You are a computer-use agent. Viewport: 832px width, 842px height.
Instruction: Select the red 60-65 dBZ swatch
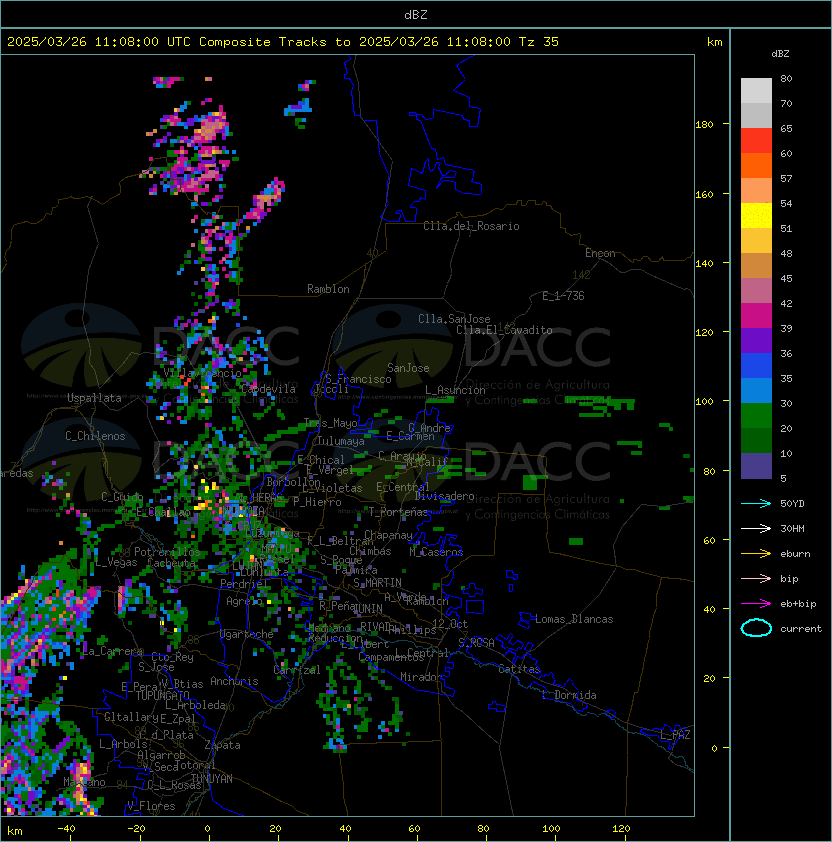(756, 141)
